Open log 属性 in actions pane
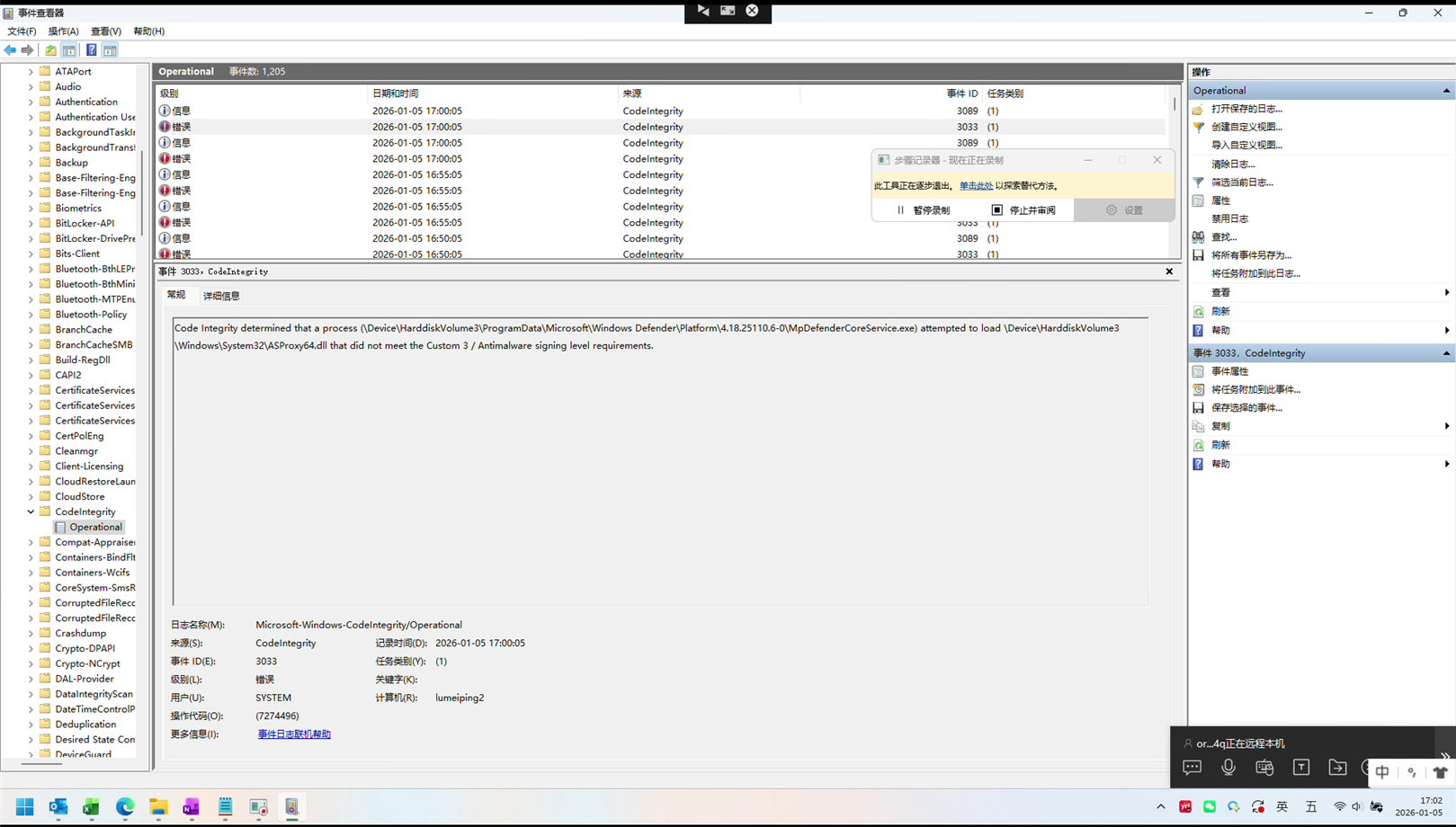 tap(1220, 200)
